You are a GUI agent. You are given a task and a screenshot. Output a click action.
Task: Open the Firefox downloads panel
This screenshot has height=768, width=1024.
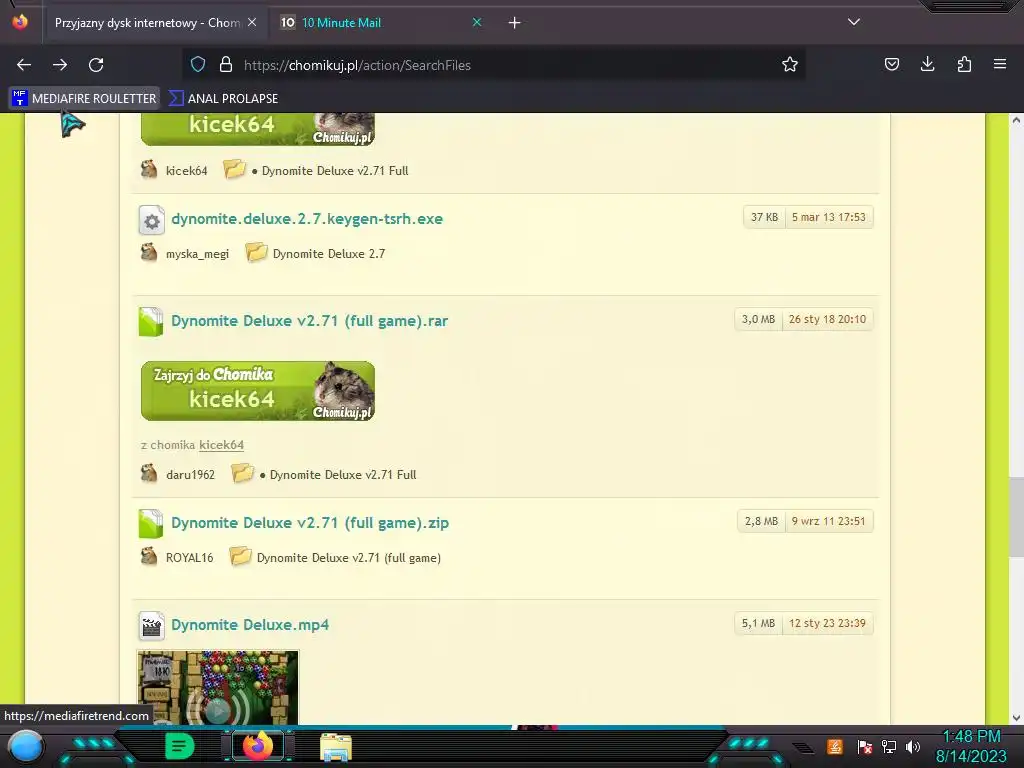[x=927, y=65]
